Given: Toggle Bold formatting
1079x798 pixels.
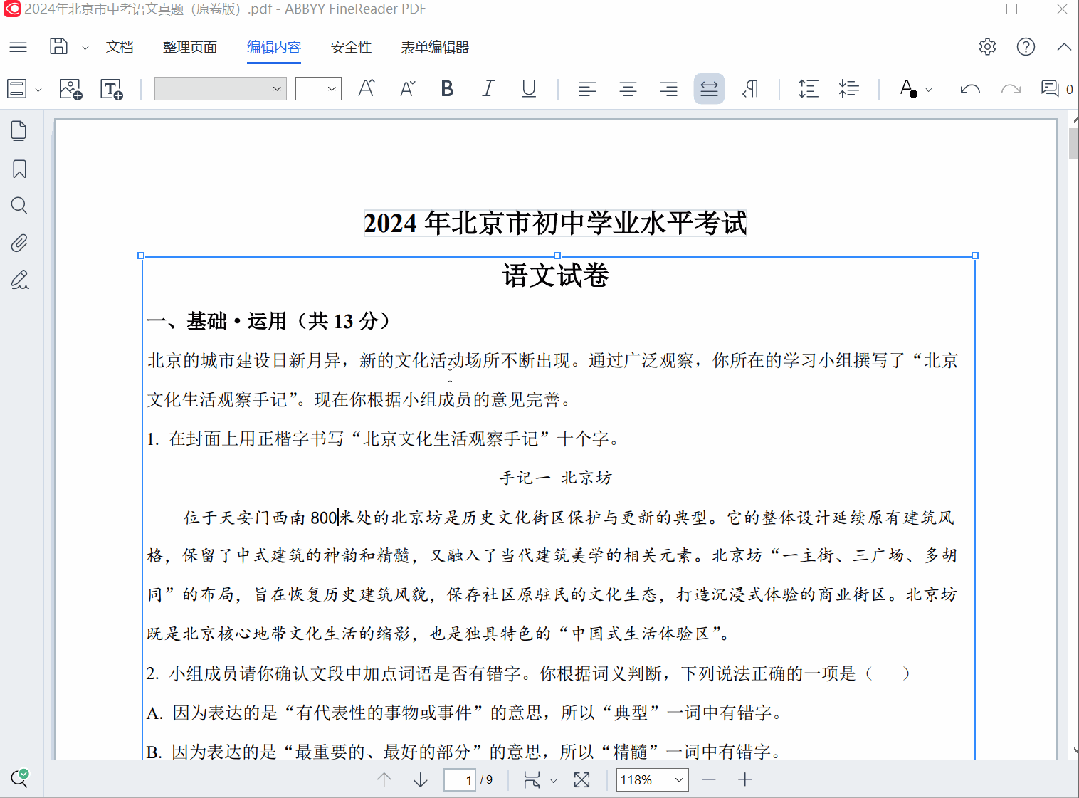Looking at the screenshot, I should click(447, 89).
